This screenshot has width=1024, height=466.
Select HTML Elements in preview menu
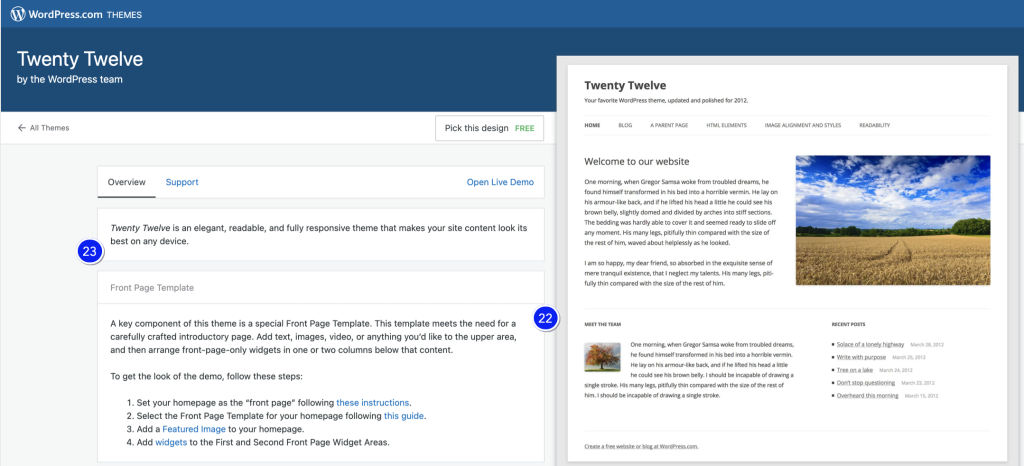(x=726, y=126)
